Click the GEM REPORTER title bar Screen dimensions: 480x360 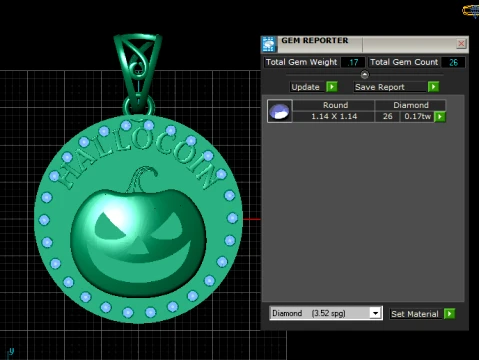[365, 44]
